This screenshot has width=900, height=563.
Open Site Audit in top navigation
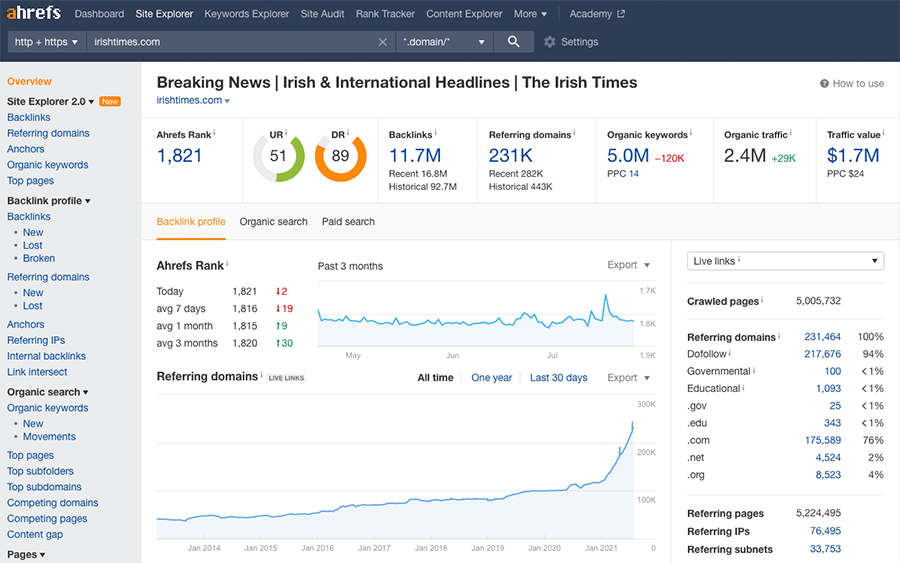coord(323,14)
